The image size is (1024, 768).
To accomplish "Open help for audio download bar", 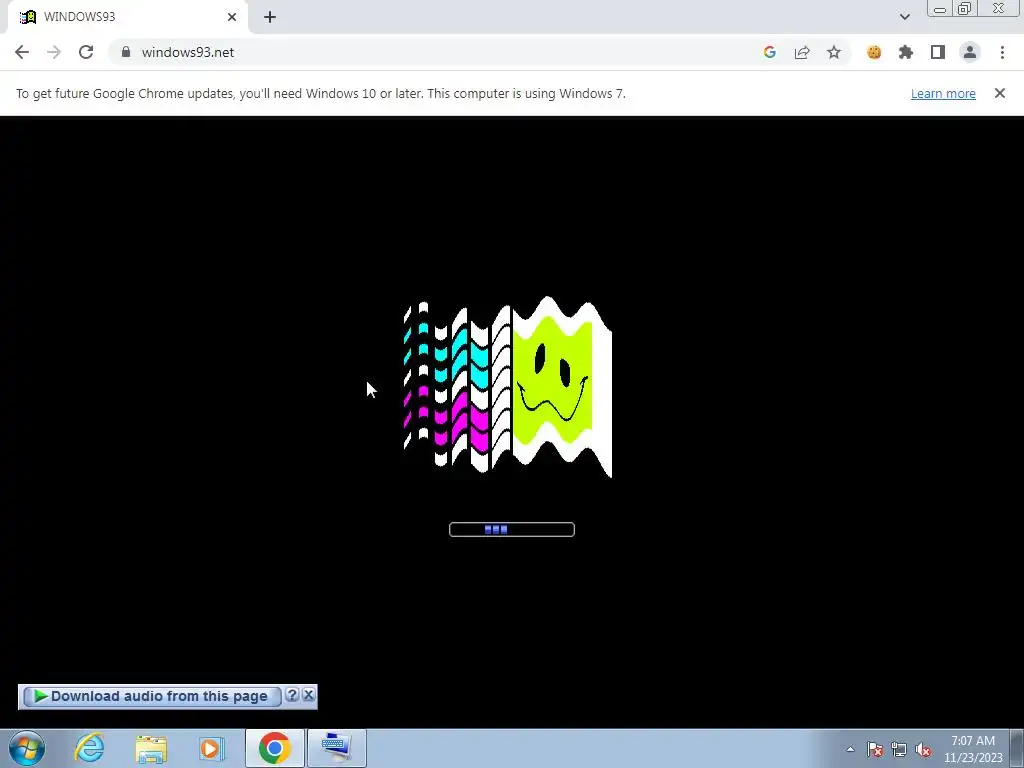I will (x=292, y=695).
